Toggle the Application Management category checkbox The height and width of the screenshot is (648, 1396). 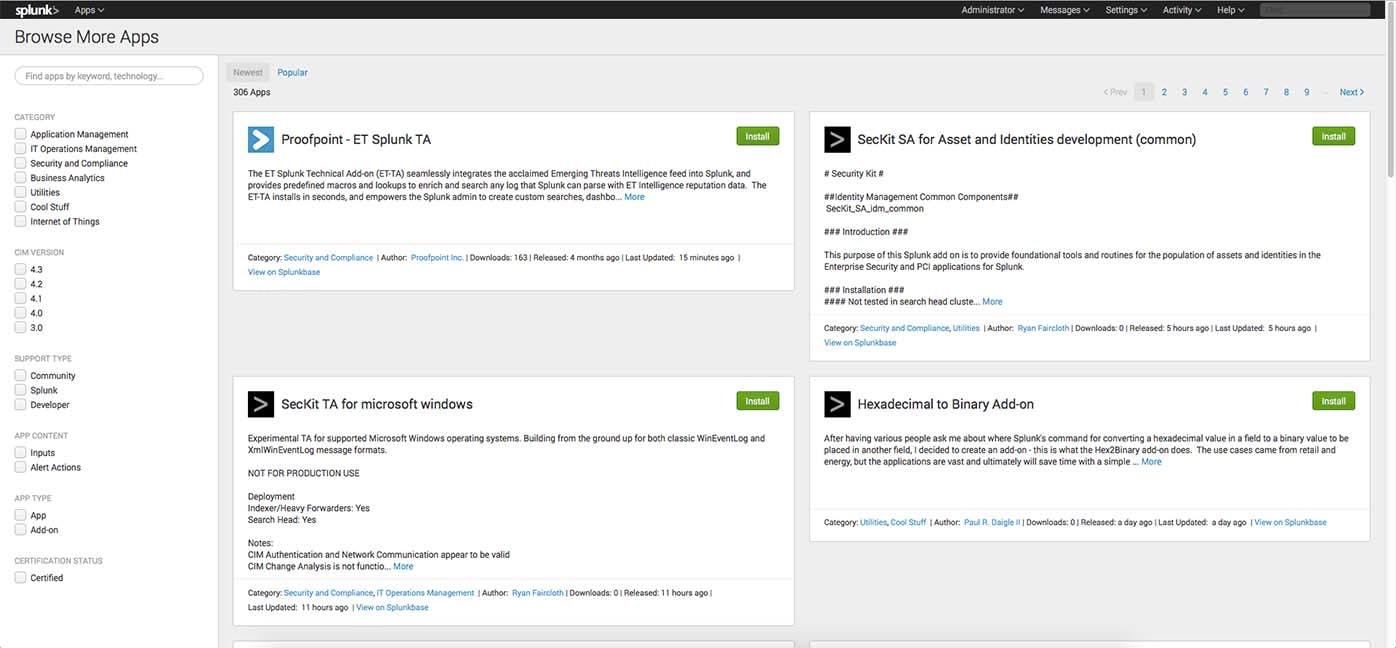[x=20, y=134]
